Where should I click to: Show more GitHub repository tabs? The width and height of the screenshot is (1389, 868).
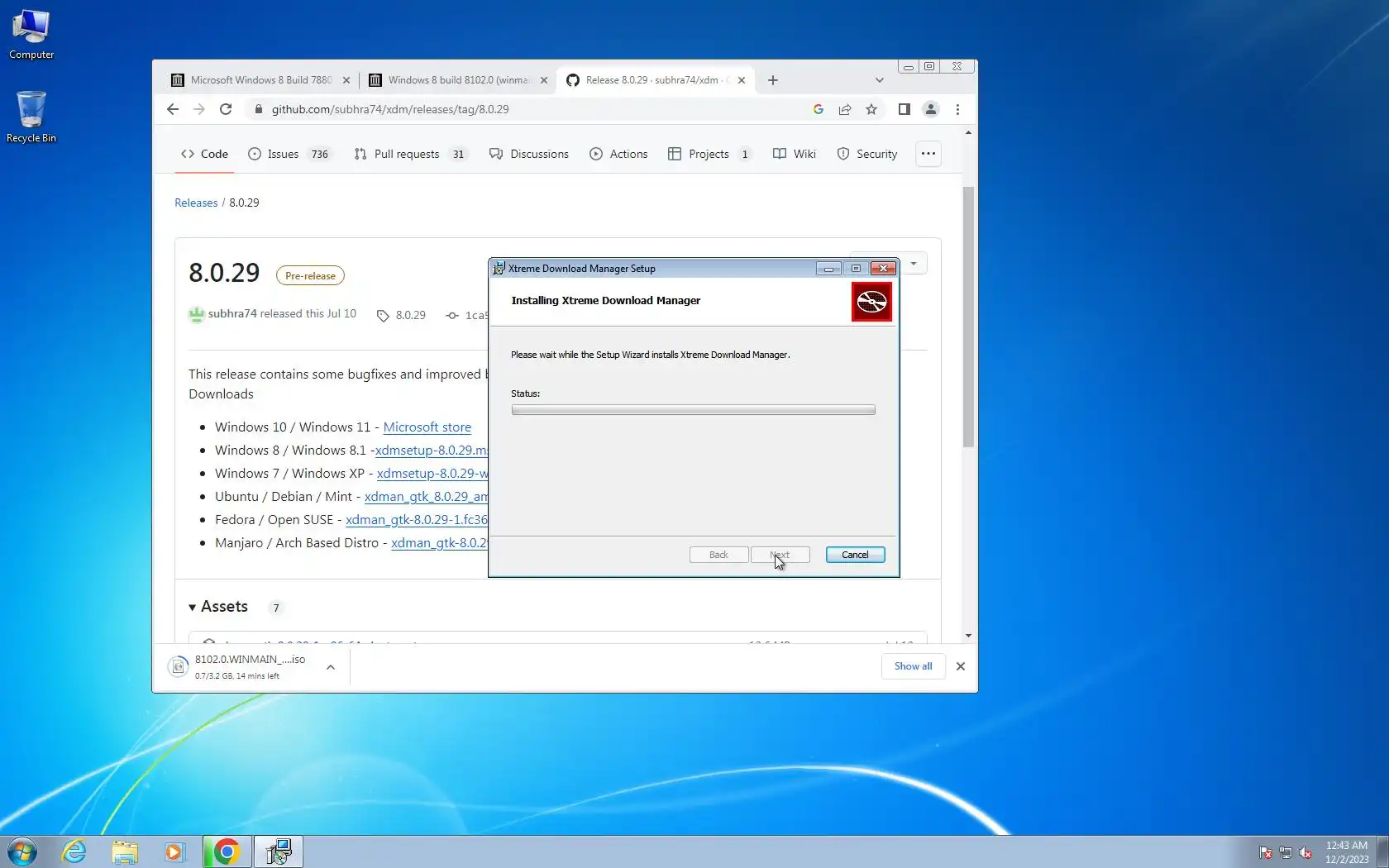click(928, 154)
